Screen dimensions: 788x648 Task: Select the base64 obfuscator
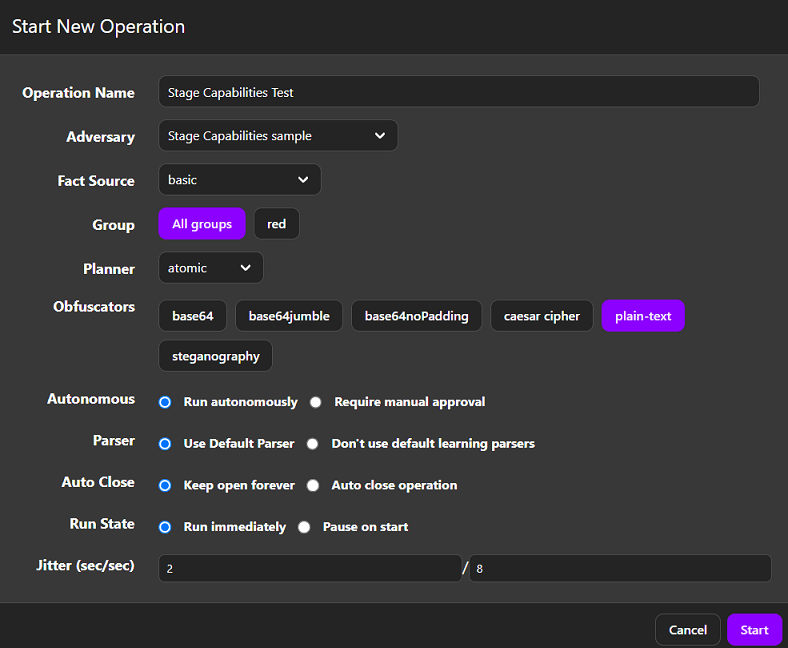pyautogui.click(x=192, y=316)
